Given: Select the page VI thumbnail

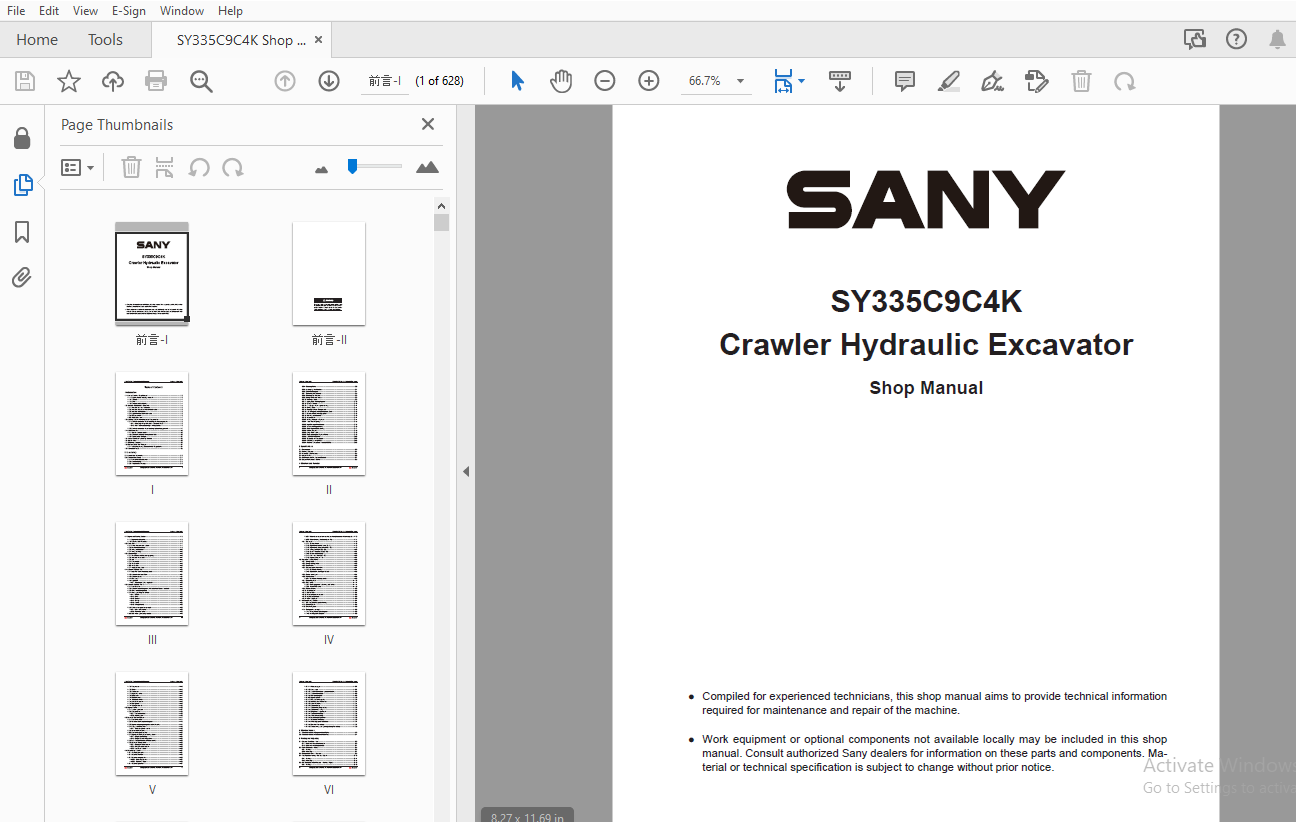Looking at the screenshot, I should pyautogui.click(x=329, y=724).
